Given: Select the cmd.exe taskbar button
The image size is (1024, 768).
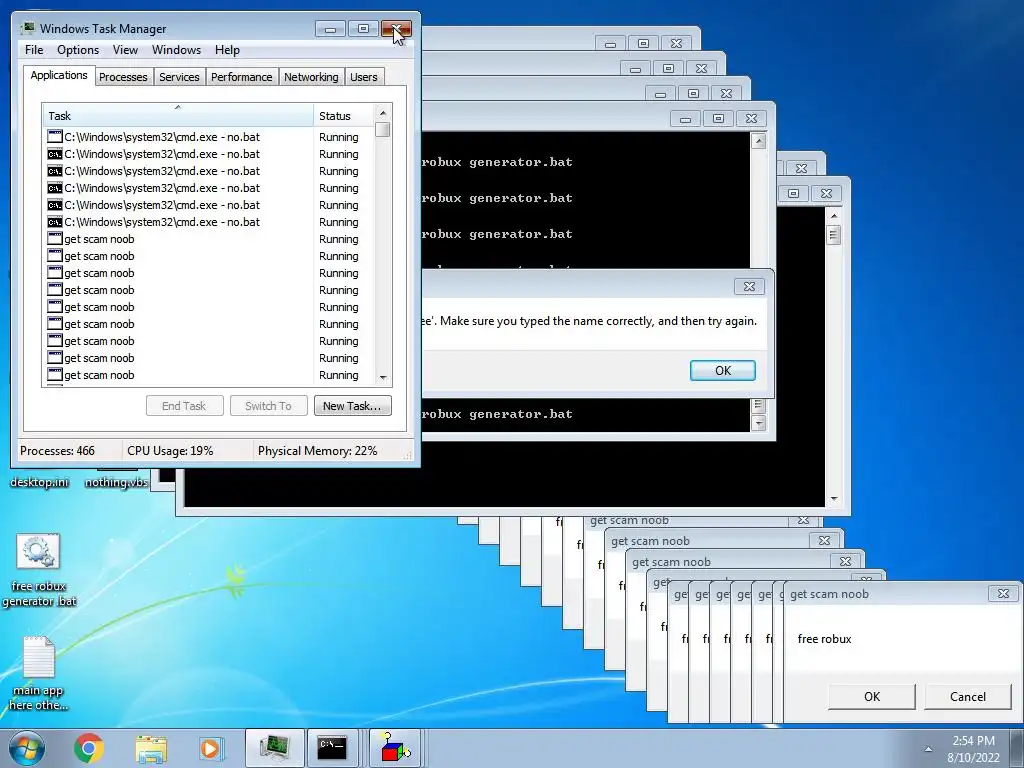Looking at the screenshot, I should coord(332,748).
